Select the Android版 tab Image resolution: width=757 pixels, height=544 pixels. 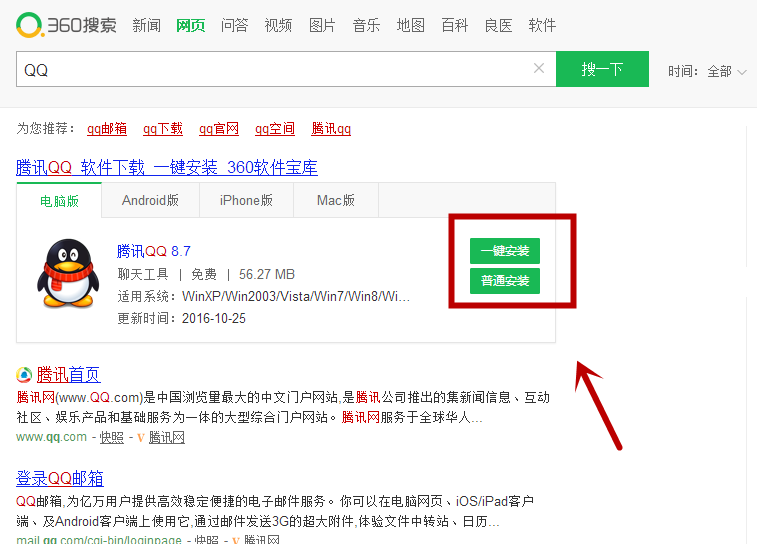[x=150, y=200]
